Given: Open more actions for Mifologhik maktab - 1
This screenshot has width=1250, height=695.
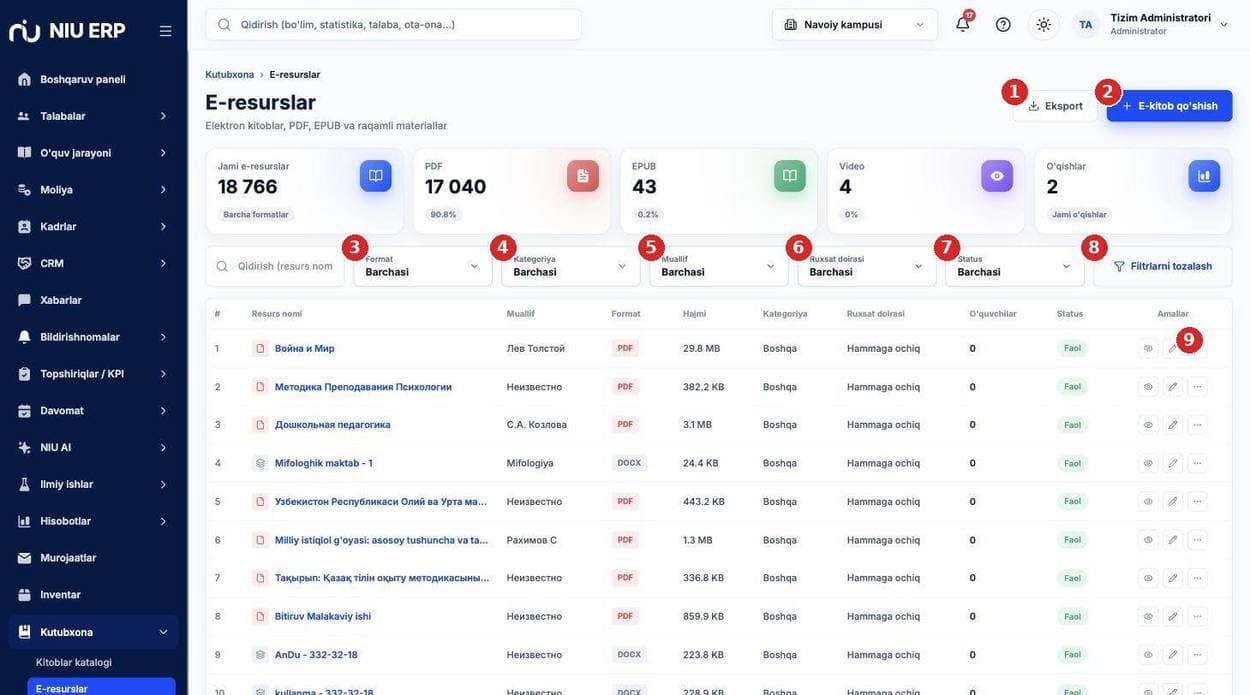Looking at the screenshot, I should click(1197, 463).
